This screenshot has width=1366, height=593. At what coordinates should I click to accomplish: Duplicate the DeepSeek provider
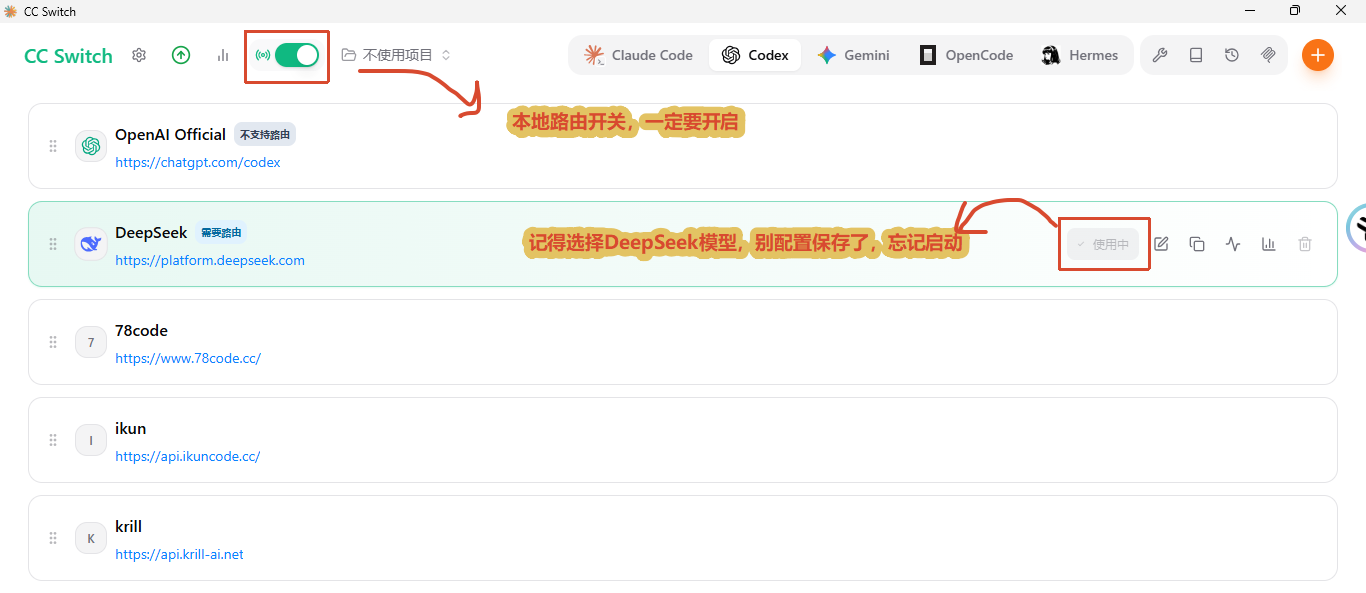pos(1197,244)
